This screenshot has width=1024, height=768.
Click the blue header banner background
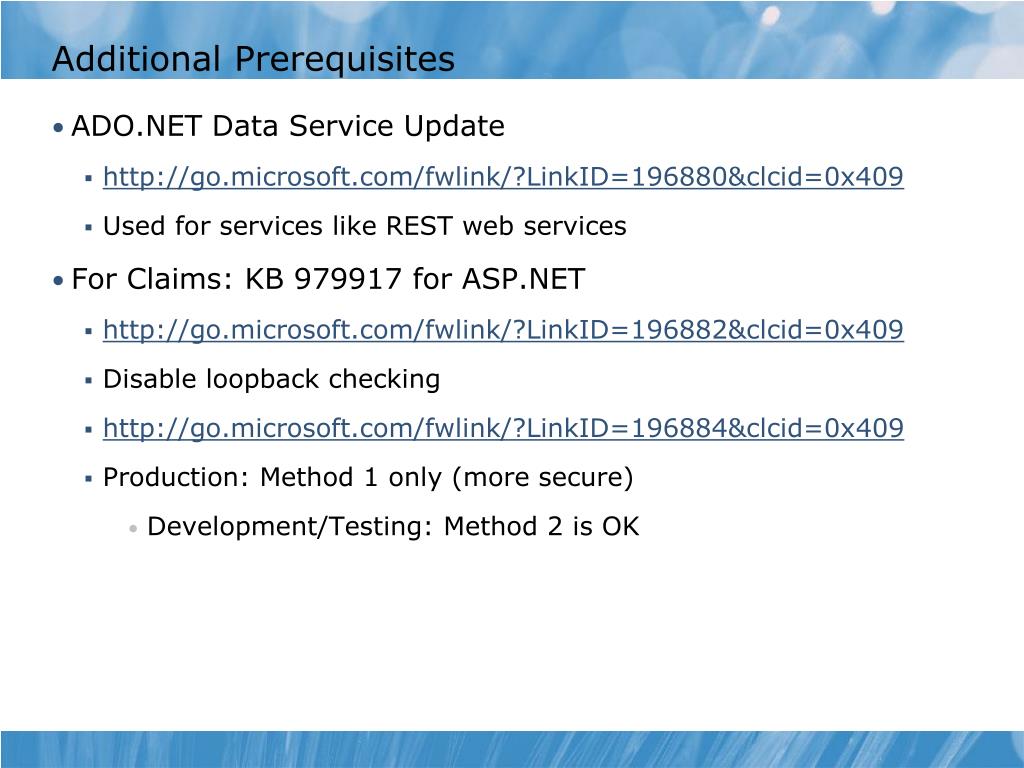pos(718,39)
